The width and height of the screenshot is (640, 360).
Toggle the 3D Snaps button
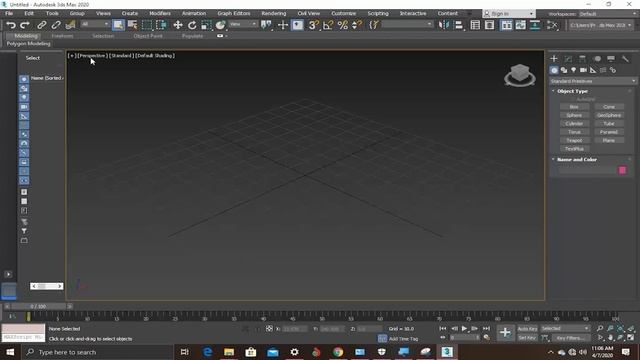pyautogui.click(x=313, y=25)
